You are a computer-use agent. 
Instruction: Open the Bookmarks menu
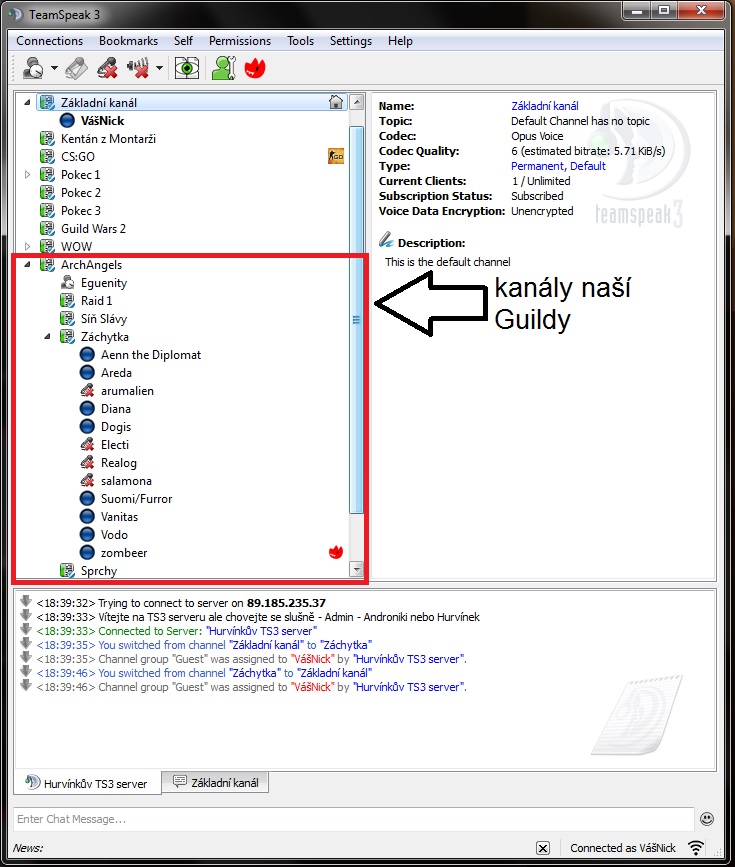click(x=128, y=41)
